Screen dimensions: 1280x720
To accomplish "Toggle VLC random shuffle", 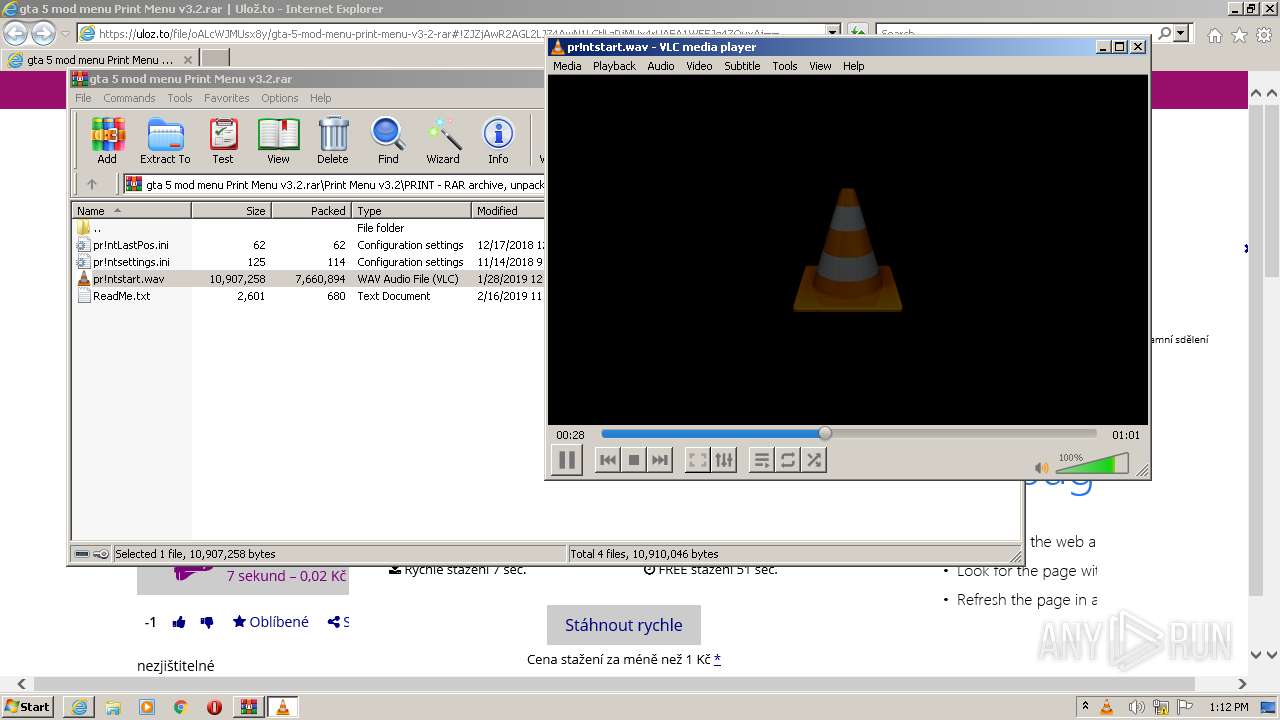I will pyautogui.click(x=814, y=460).
